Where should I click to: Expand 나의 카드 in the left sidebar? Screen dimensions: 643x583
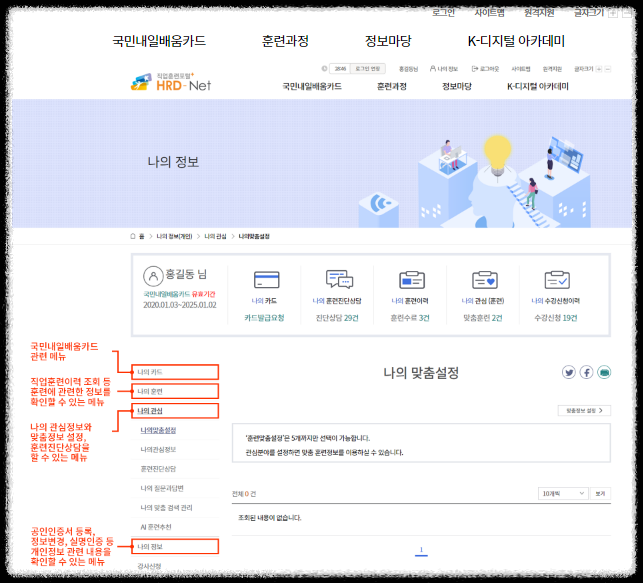click(x=175, y=372)
